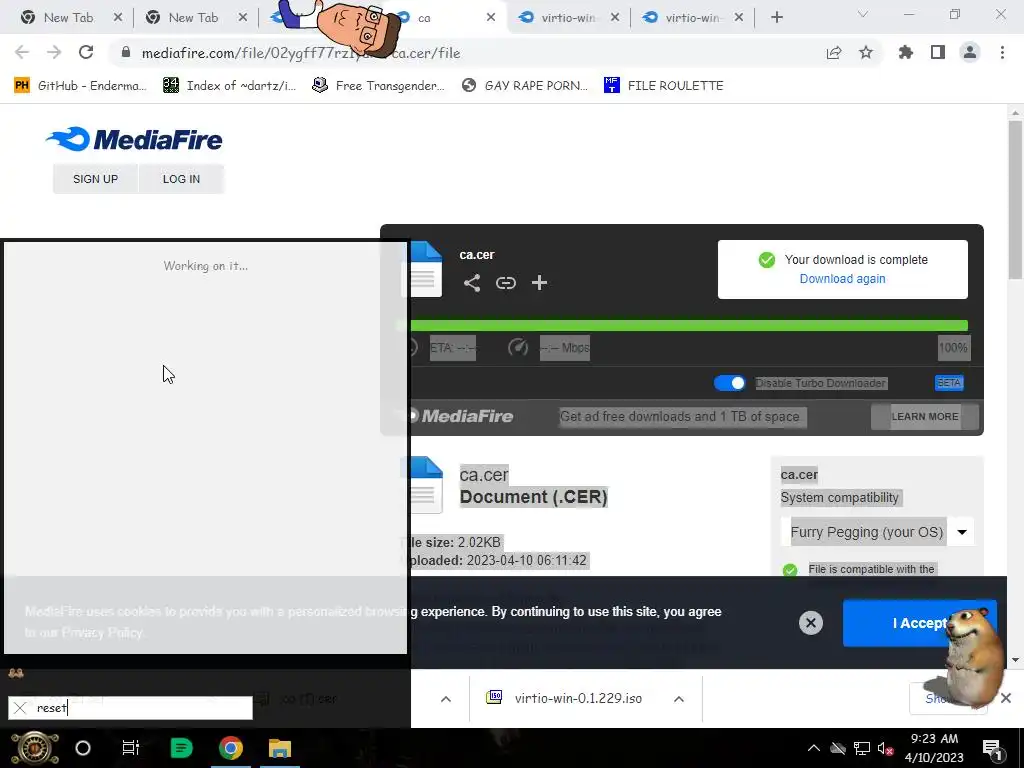
Task: Click the network tray icon
Action: click(862, 748)
